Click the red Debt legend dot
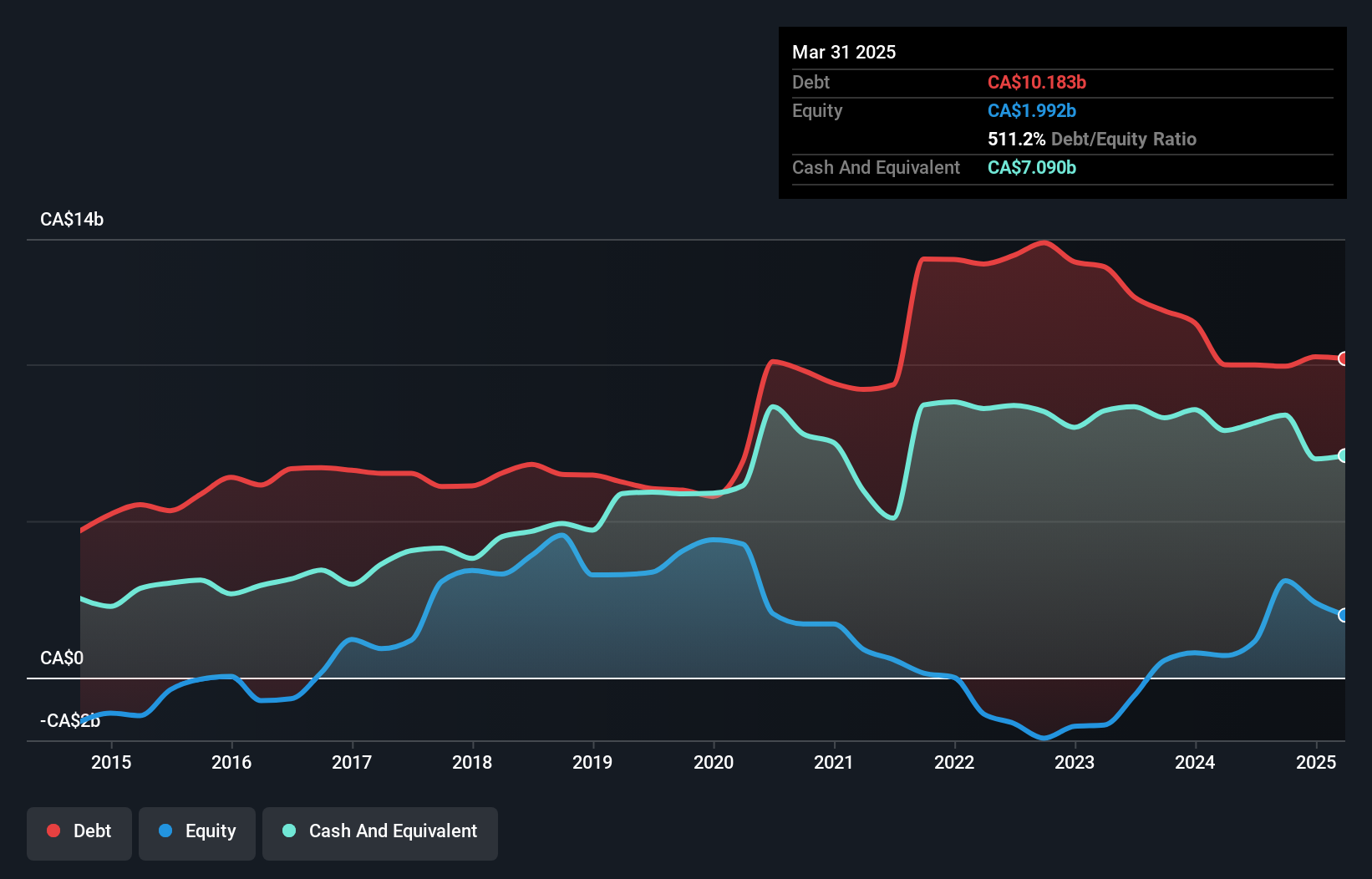 coord(53,831)
